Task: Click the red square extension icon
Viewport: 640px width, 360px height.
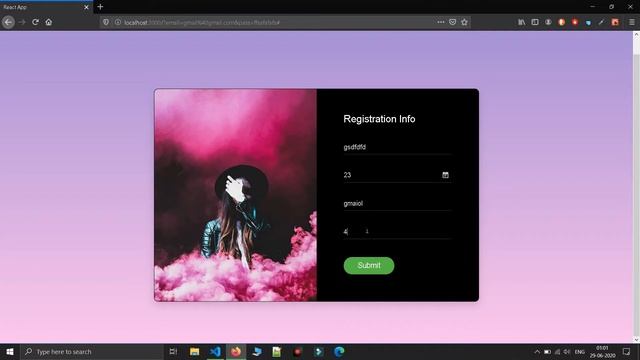Action: point(615,22)
